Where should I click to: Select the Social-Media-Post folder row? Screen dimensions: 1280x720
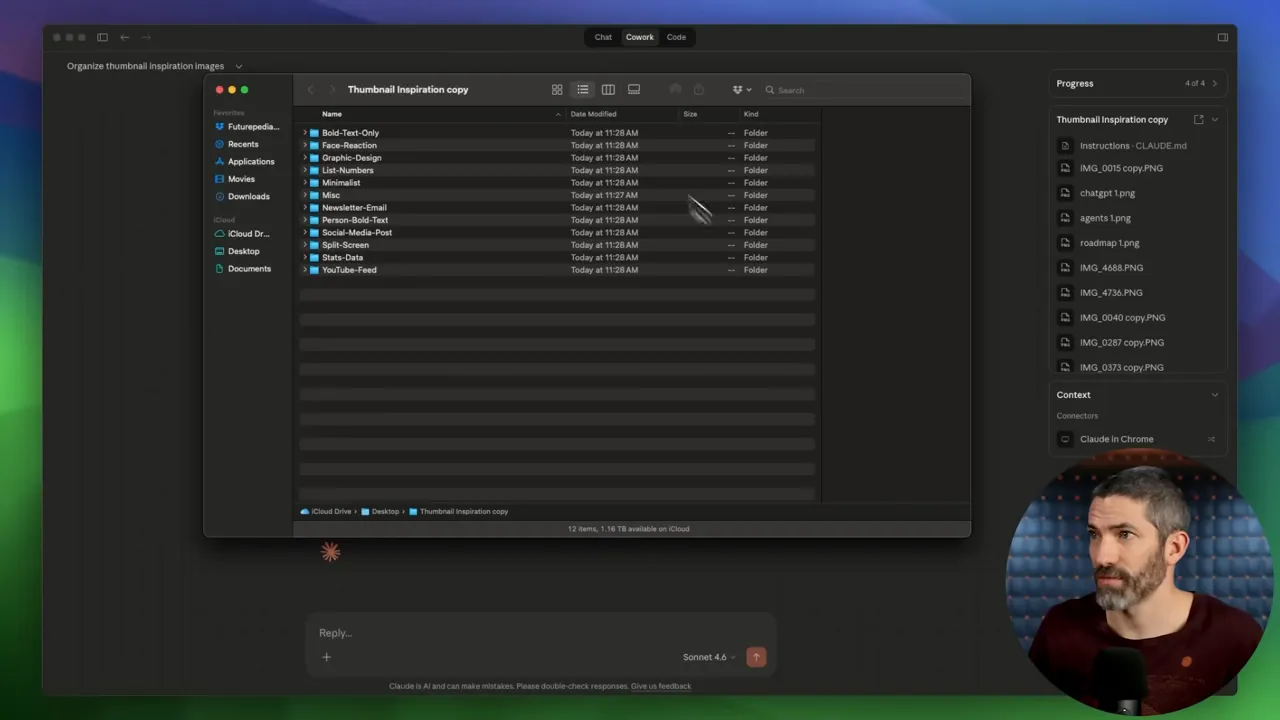(558, 232)
